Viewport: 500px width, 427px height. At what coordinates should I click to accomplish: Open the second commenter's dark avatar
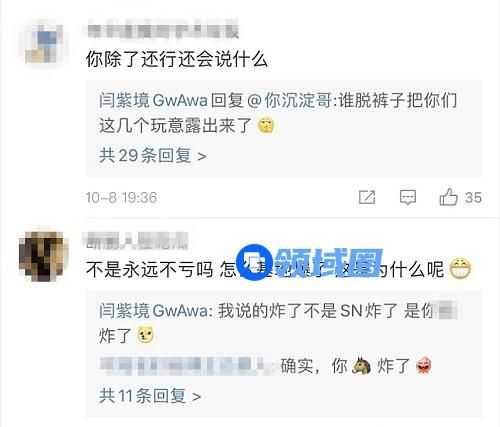(43, 256)
